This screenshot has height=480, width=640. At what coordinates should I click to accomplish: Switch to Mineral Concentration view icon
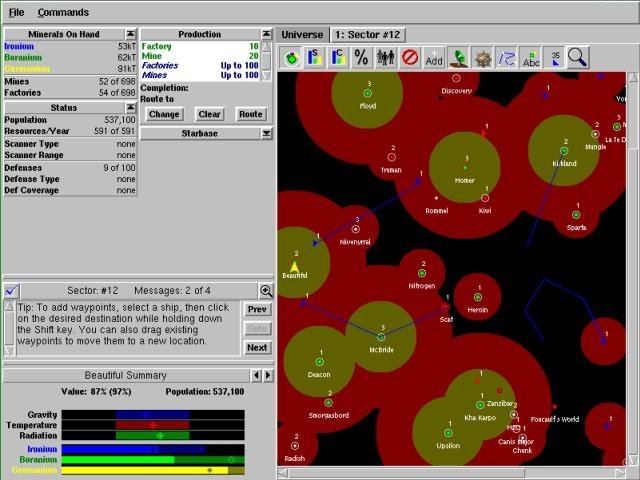pos(338,58)
